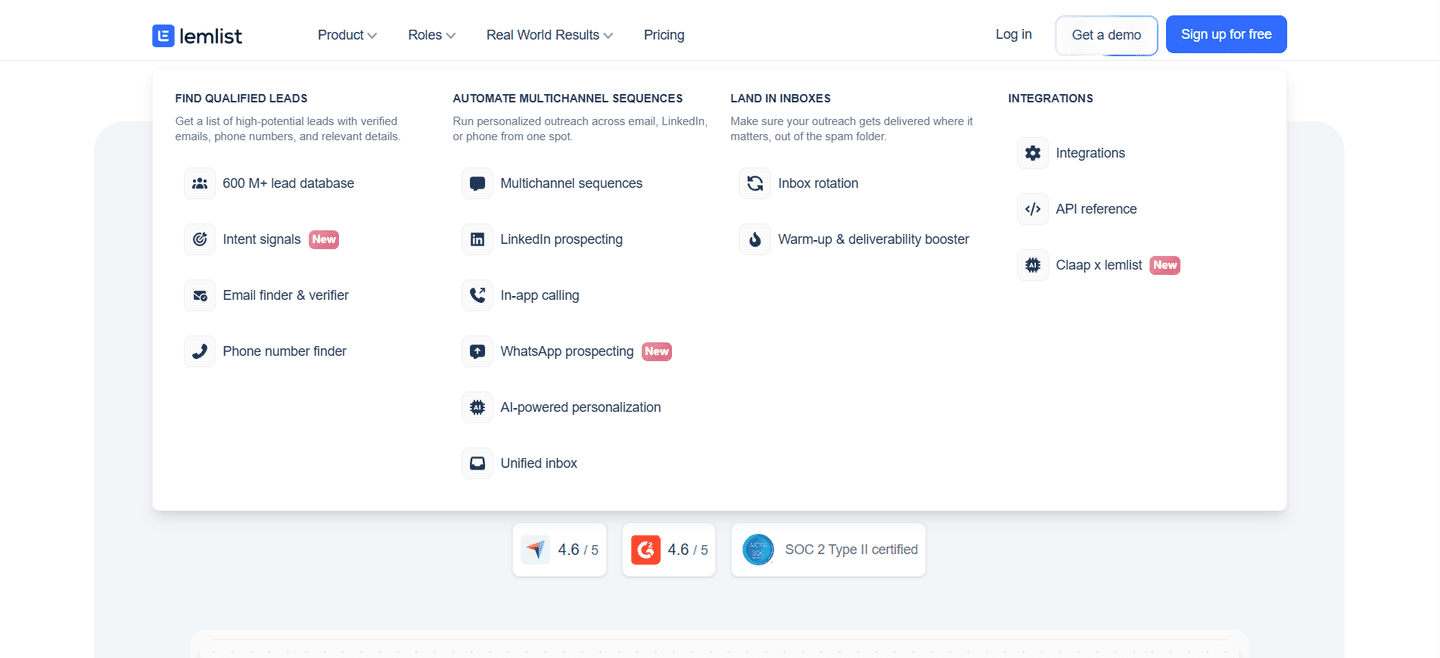Expand the Product menu chevron

click(x=372, y=36)
